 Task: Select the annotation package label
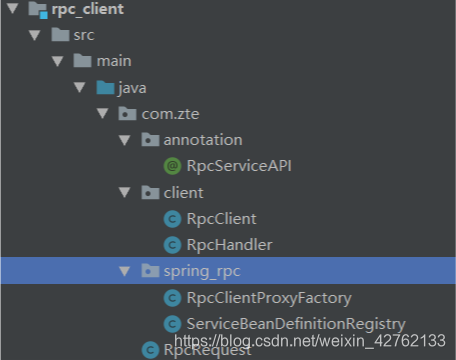tap(203, 140)
